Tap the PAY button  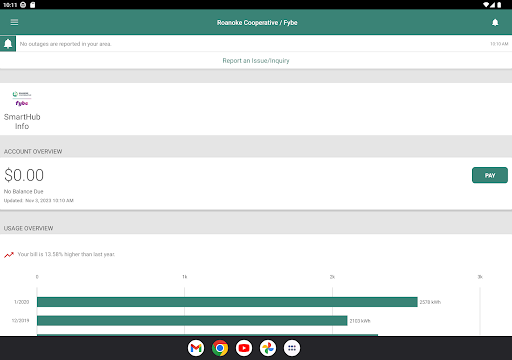(x=490, y=175)
